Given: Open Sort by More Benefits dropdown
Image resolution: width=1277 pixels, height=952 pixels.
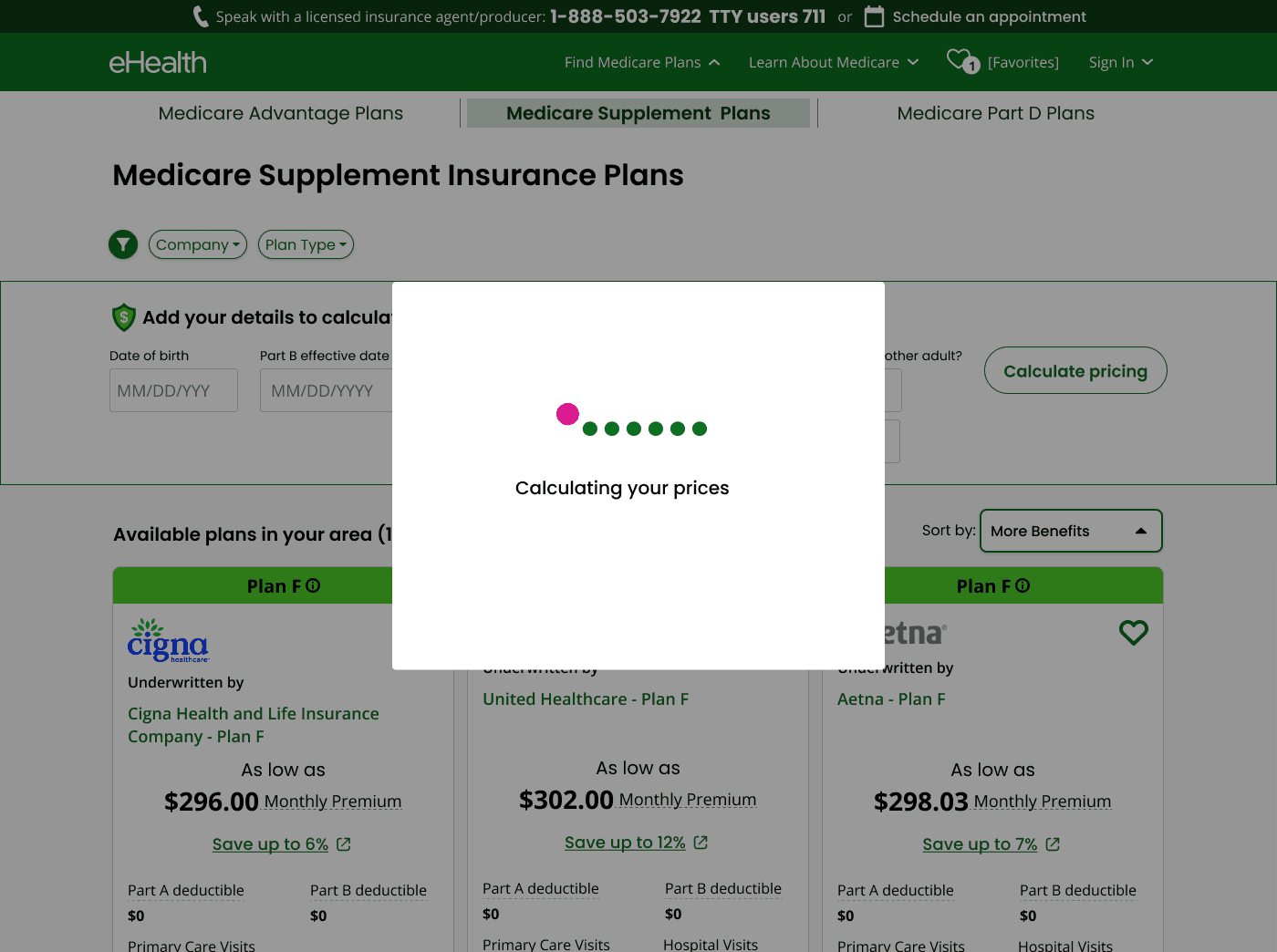Looking at the screenshot, I should (1071, 531).
